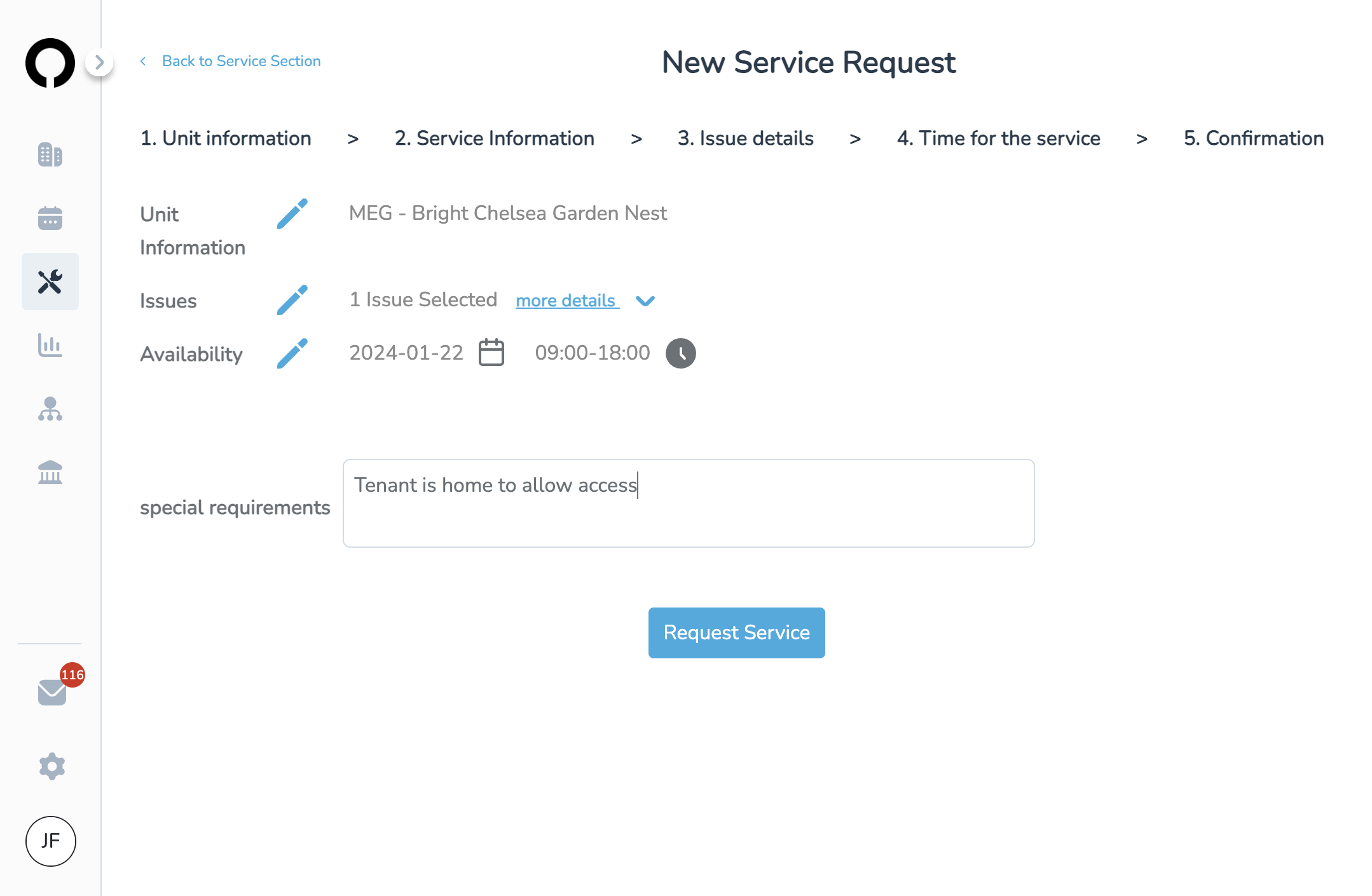Viewport: 1372px width, 896px height.
Task: Open the buildings icon in sidebar
Action: [50, 154]
